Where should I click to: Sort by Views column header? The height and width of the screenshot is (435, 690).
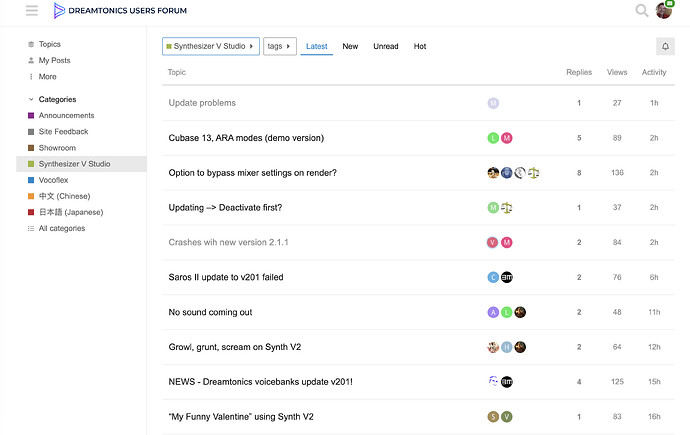pyautogui.click(x=617, y=72)
